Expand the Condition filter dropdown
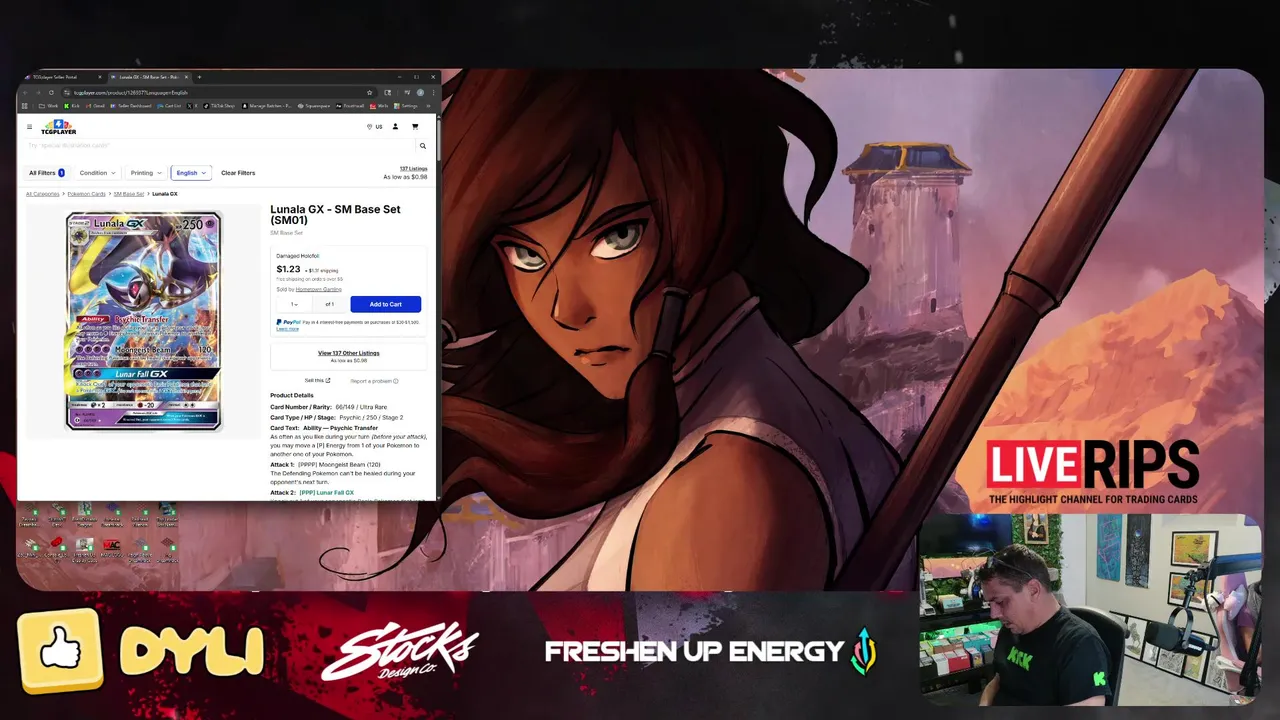1280x720 pixels. (98, 173)
